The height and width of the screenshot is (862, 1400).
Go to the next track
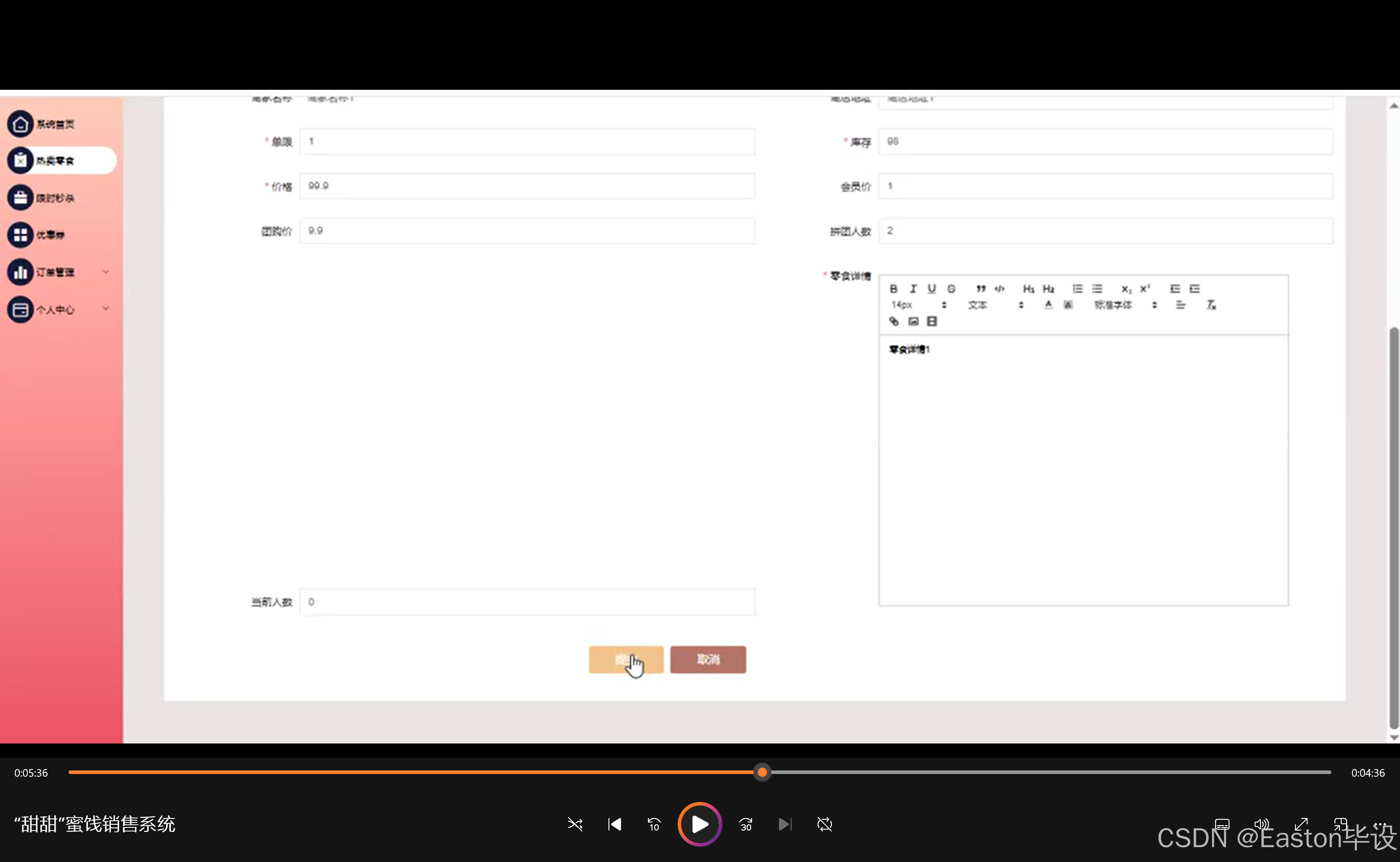click(x=785, y=824)
